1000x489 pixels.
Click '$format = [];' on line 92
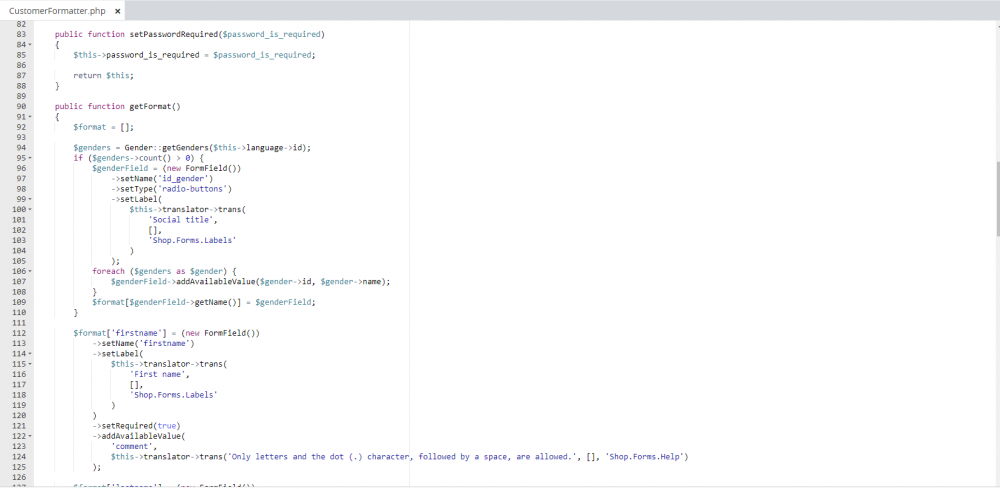(x=103, y=127)
